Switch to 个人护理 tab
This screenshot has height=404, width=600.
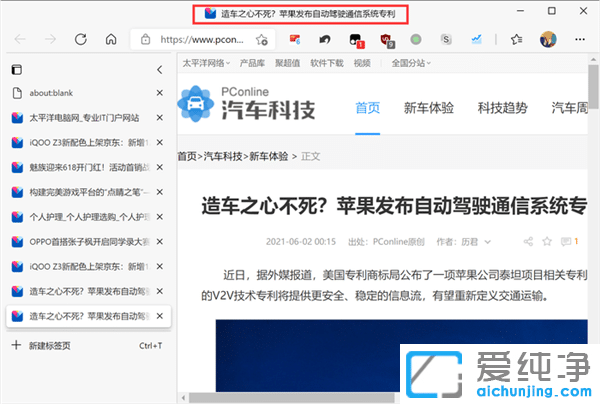88,217
